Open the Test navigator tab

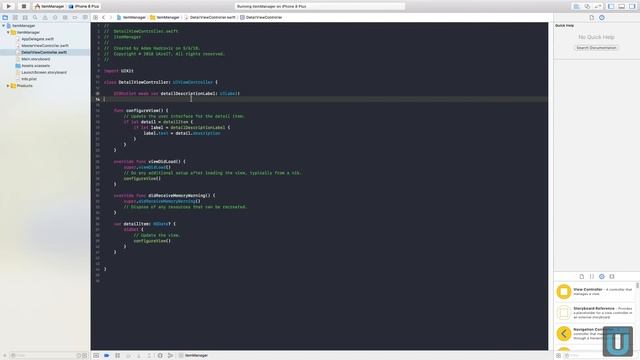pyautogui.click(x=55, y=18)
